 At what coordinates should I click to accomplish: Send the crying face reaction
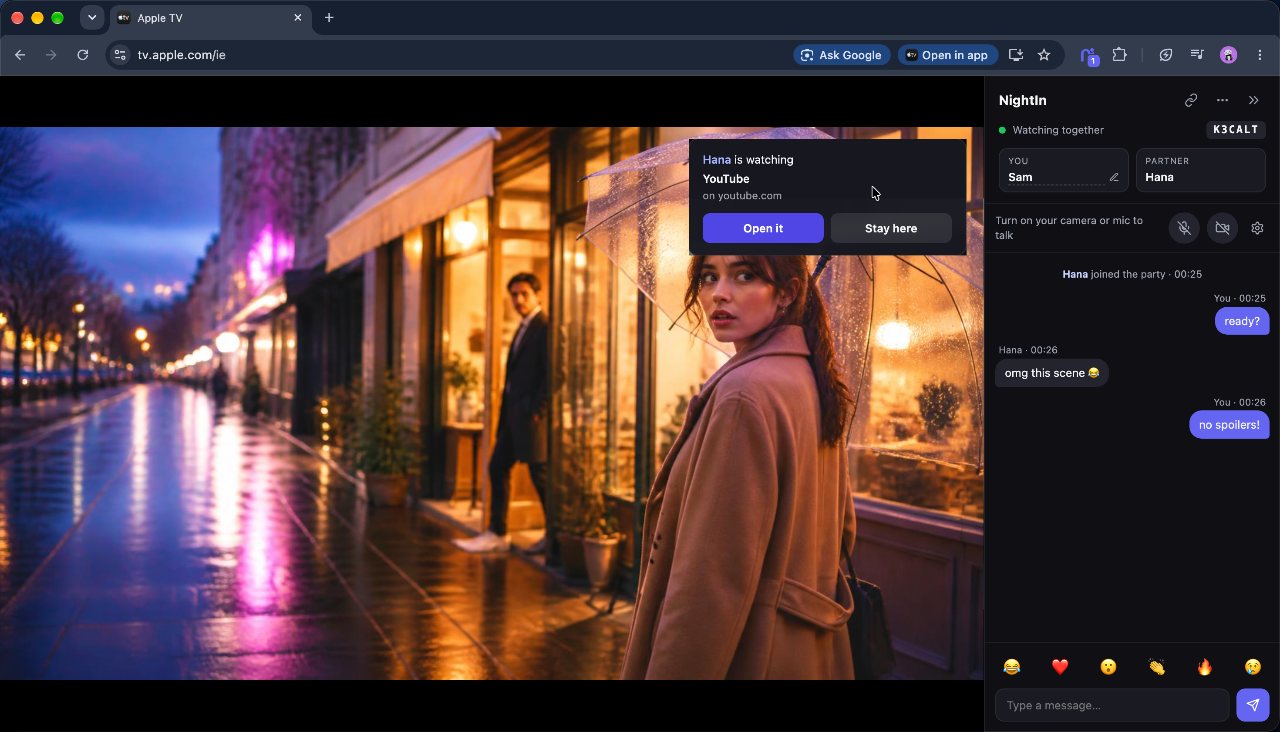(x=1253, y=667)
